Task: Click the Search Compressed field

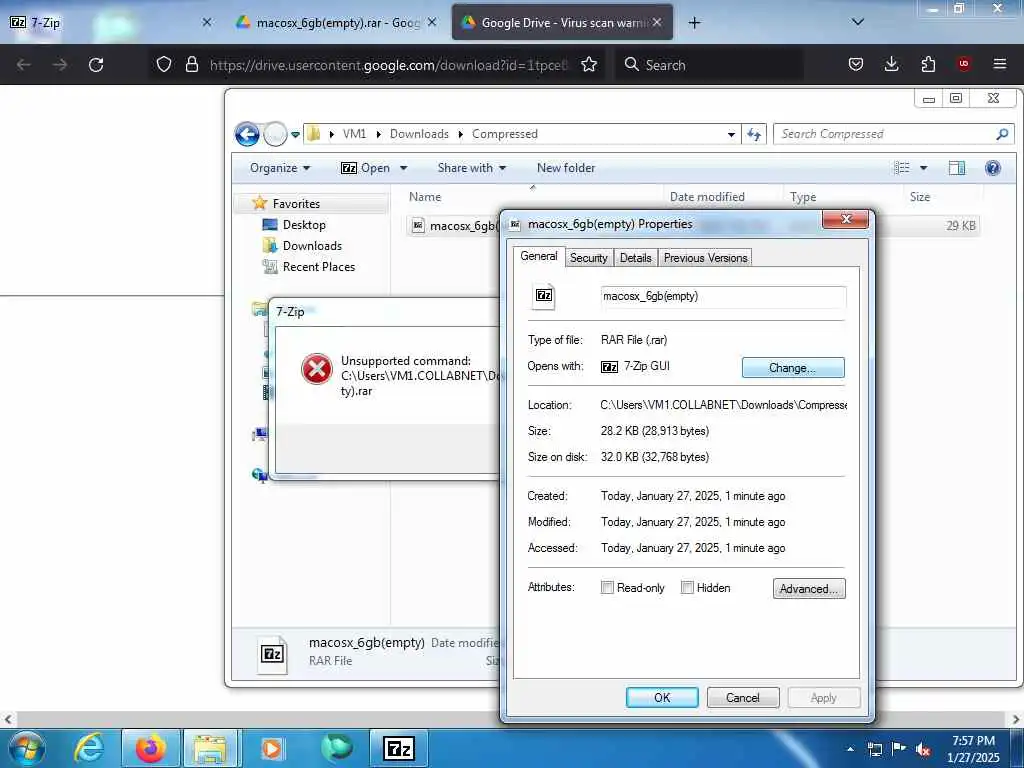Action: [893, 134]
